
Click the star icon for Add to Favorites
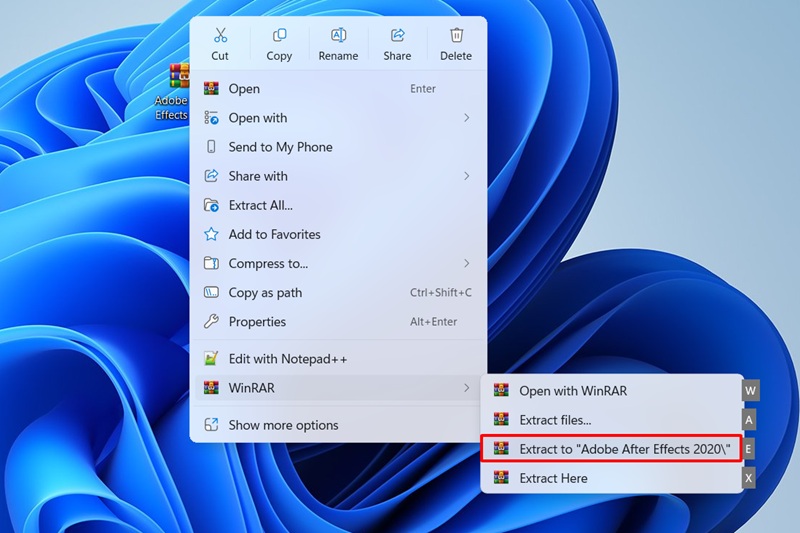point(211,234)
